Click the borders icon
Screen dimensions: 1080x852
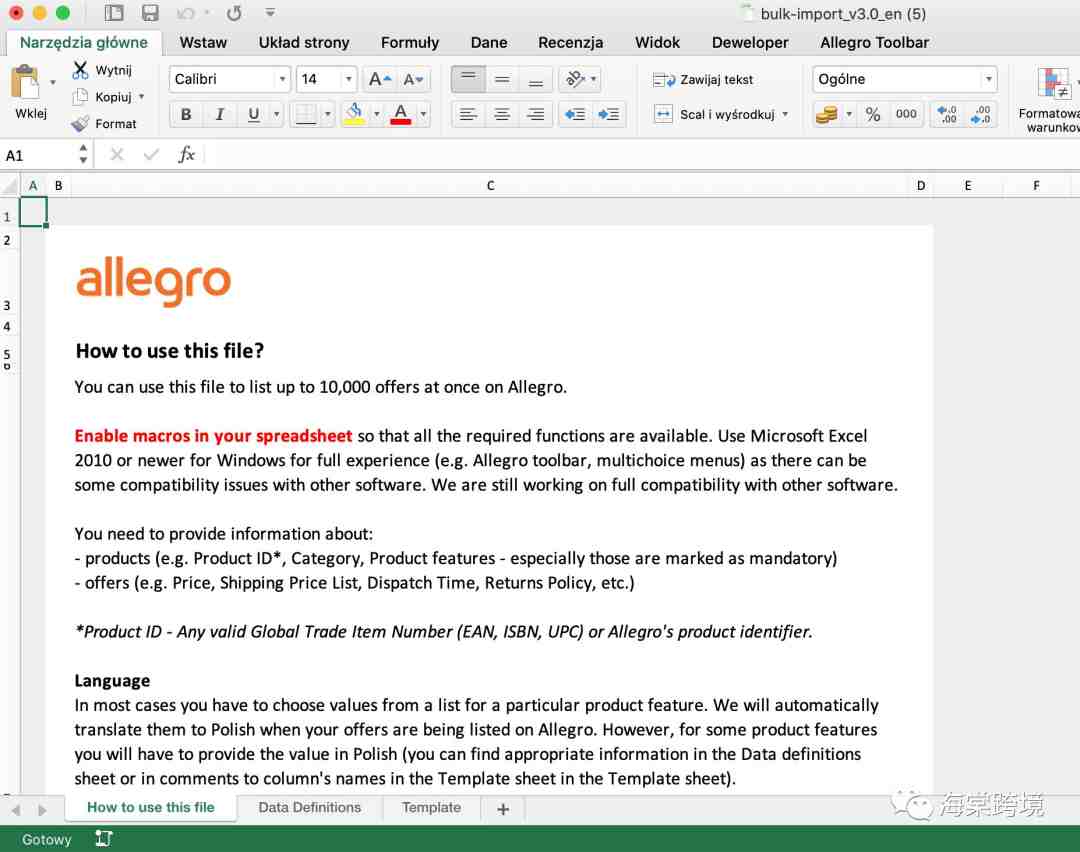305,114
